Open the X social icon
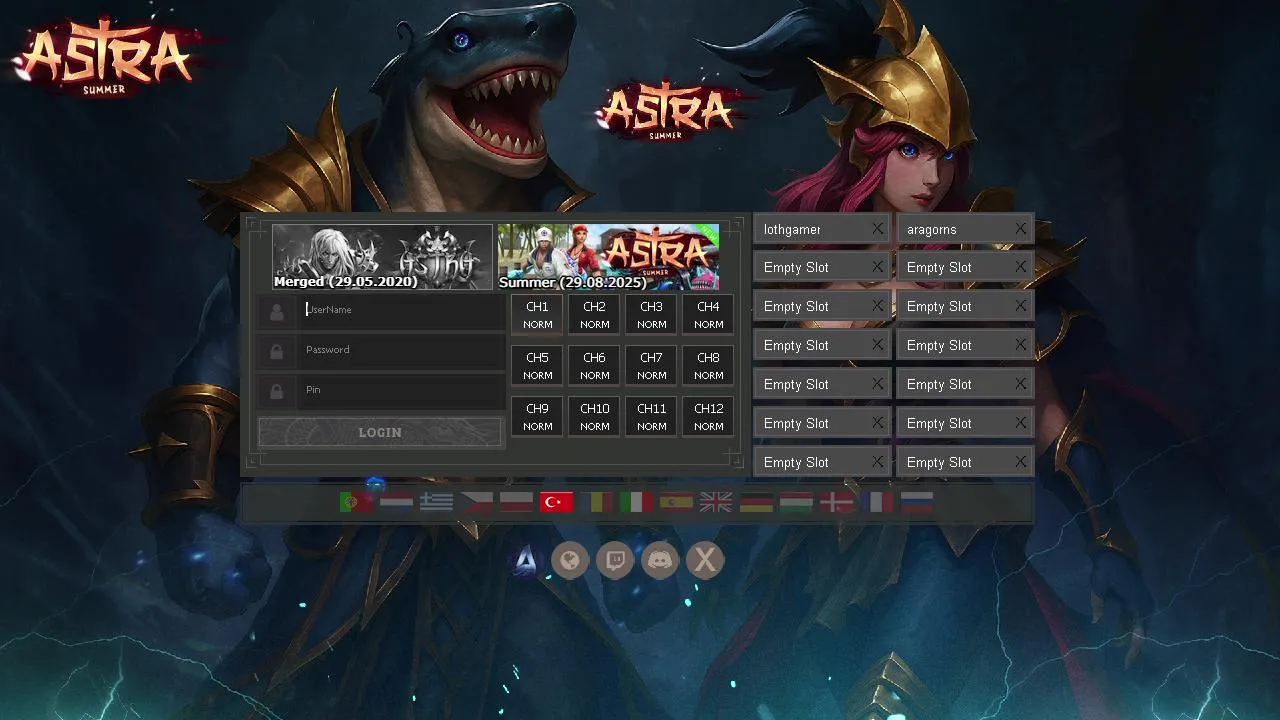This screenshot has height=720, width=1280. tap(705, 561)
